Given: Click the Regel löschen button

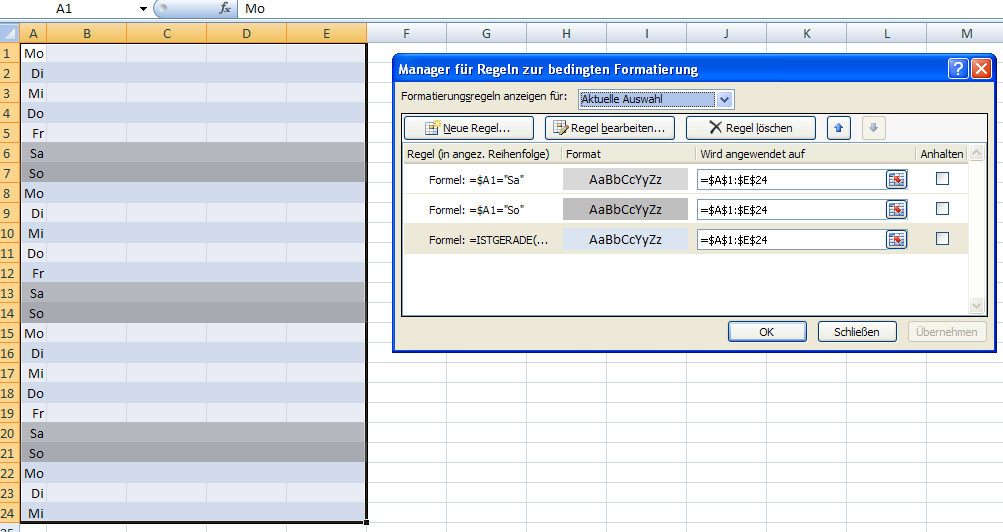Looking at the screenshot, I should (x=751, y=128).
